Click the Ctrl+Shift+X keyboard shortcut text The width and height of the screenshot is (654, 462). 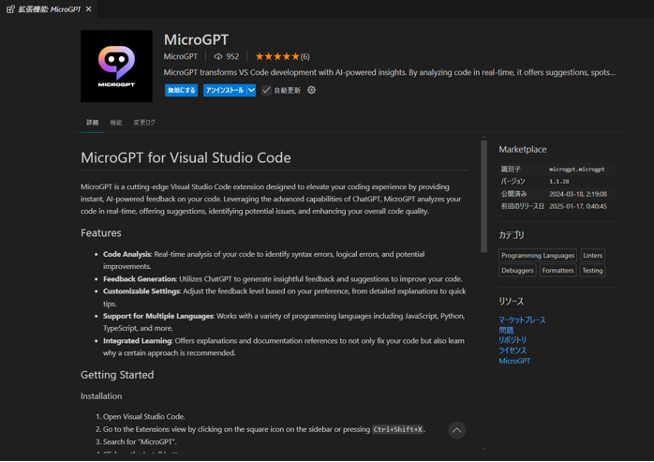click(x=398, y=429)
